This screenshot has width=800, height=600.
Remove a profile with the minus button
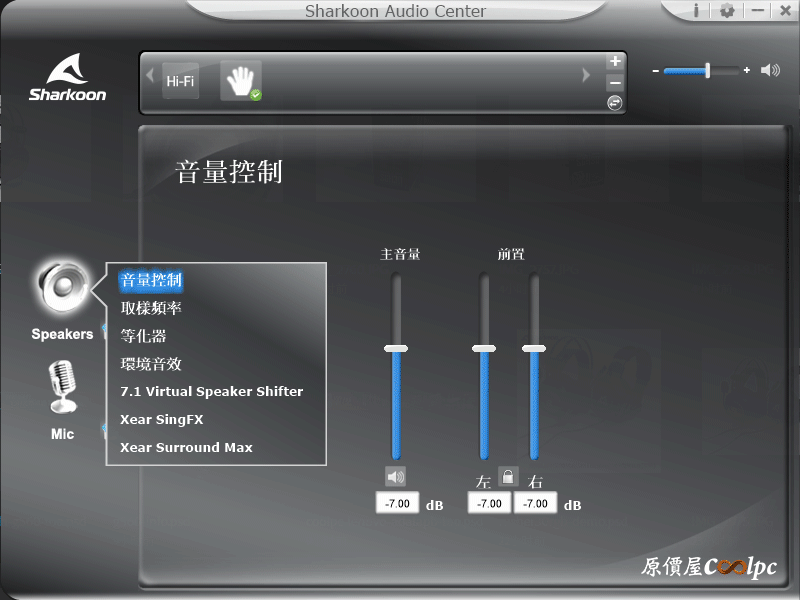point(615,82)
